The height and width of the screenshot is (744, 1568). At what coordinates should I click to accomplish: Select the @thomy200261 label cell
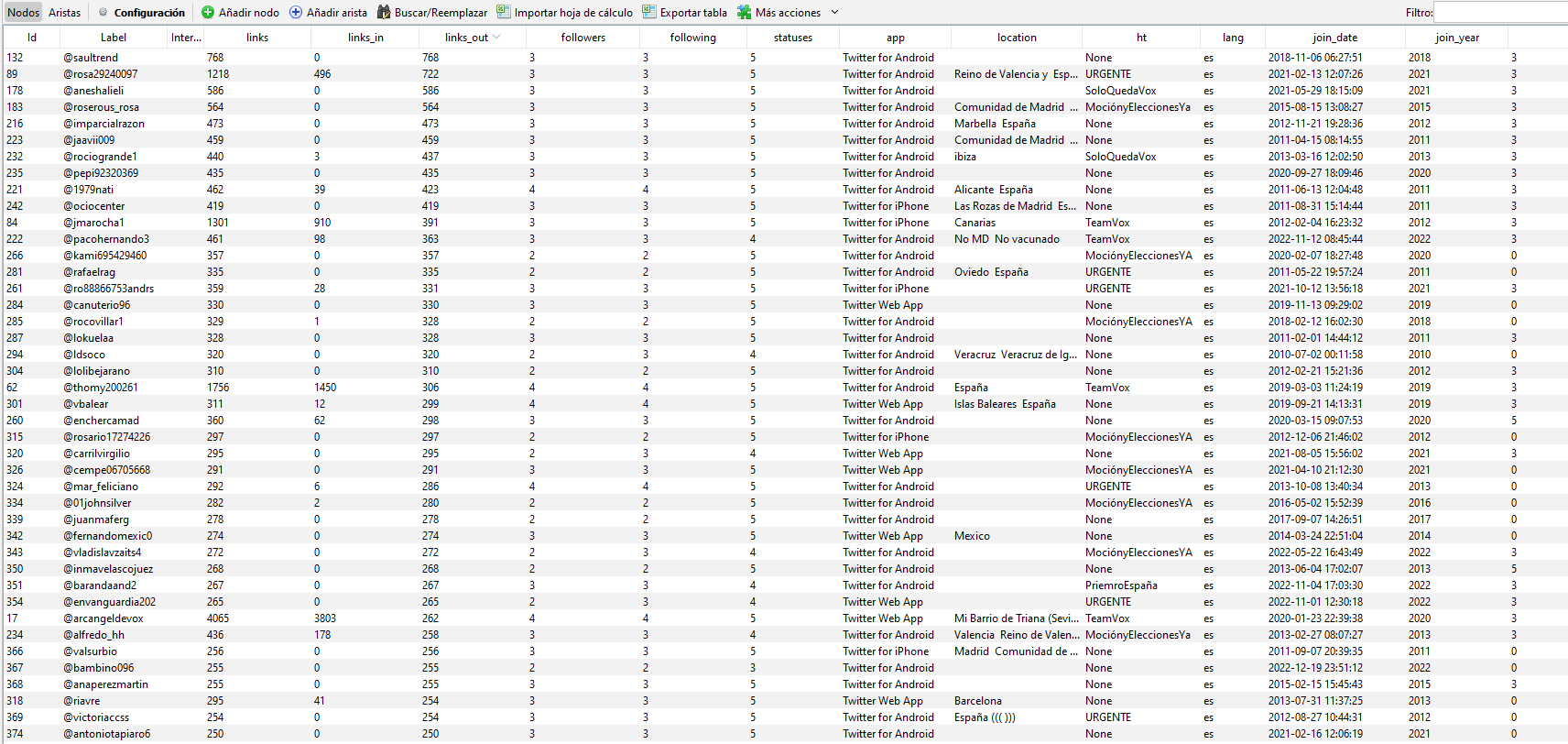click(x=101, y=388)
